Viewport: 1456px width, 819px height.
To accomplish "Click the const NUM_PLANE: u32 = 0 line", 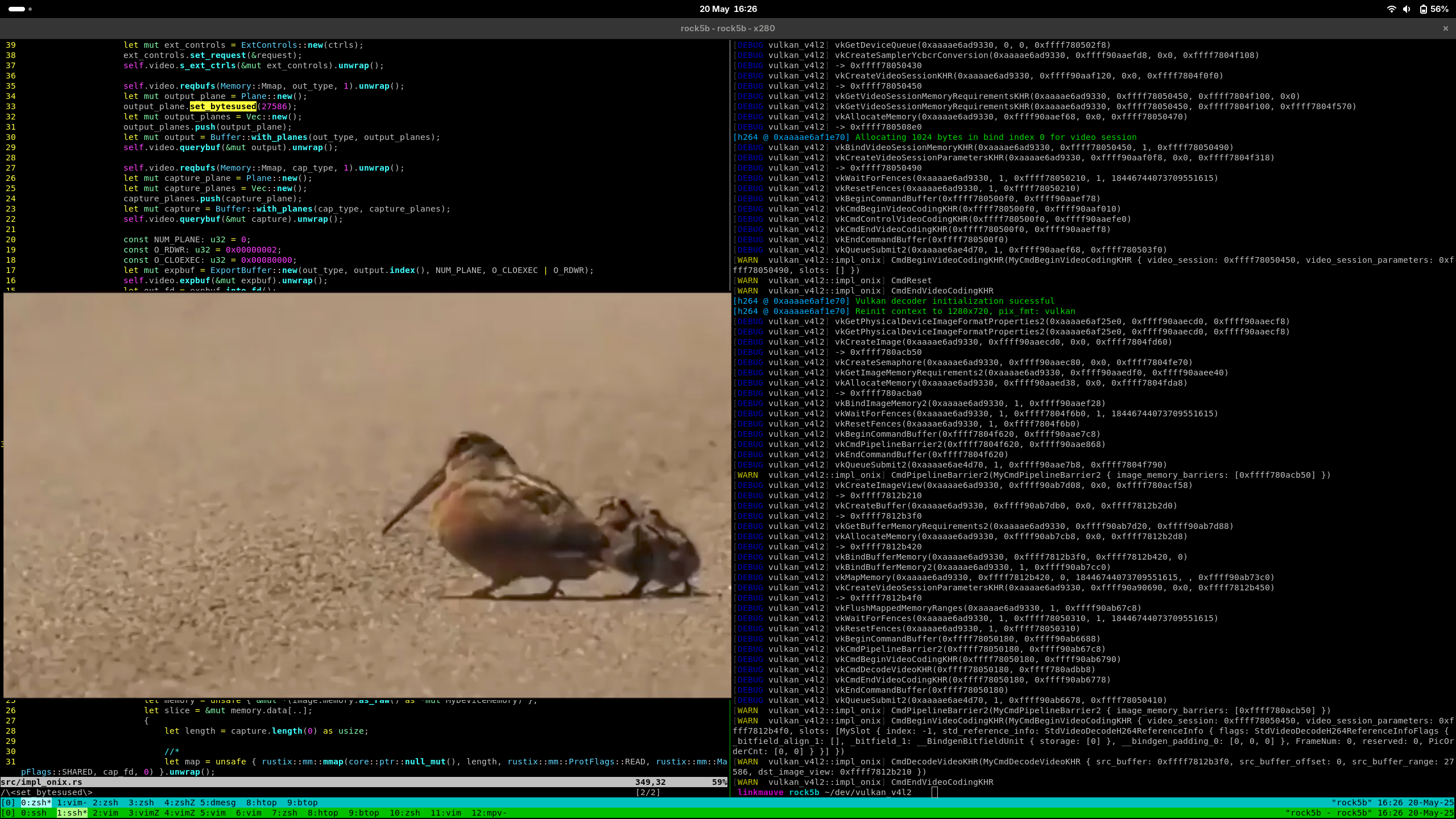I will [x=187, y=239].
